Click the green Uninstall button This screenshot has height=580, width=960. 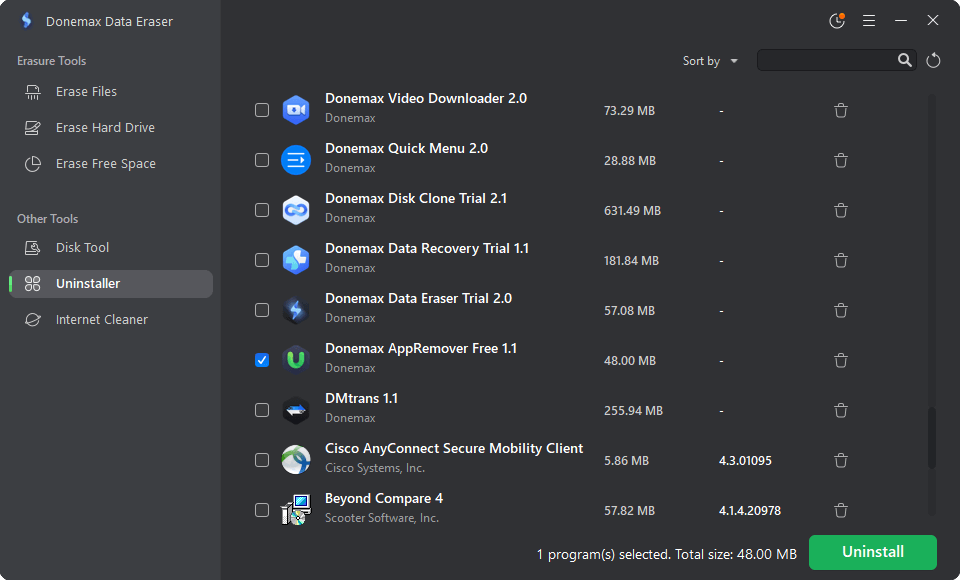[872, 552]
